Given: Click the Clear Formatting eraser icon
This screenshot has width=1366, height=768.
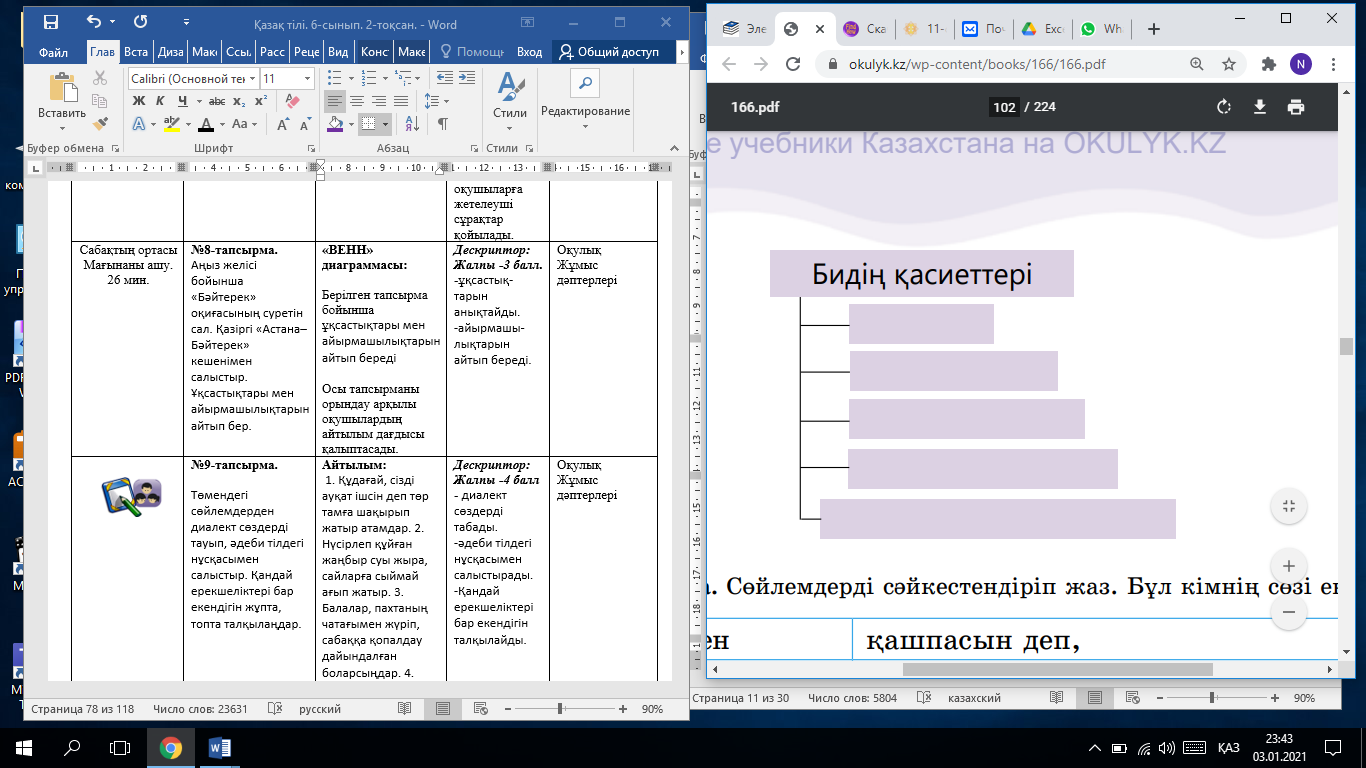Looking at the screenshot, I should pyautogui.click(x=292, y=101).
